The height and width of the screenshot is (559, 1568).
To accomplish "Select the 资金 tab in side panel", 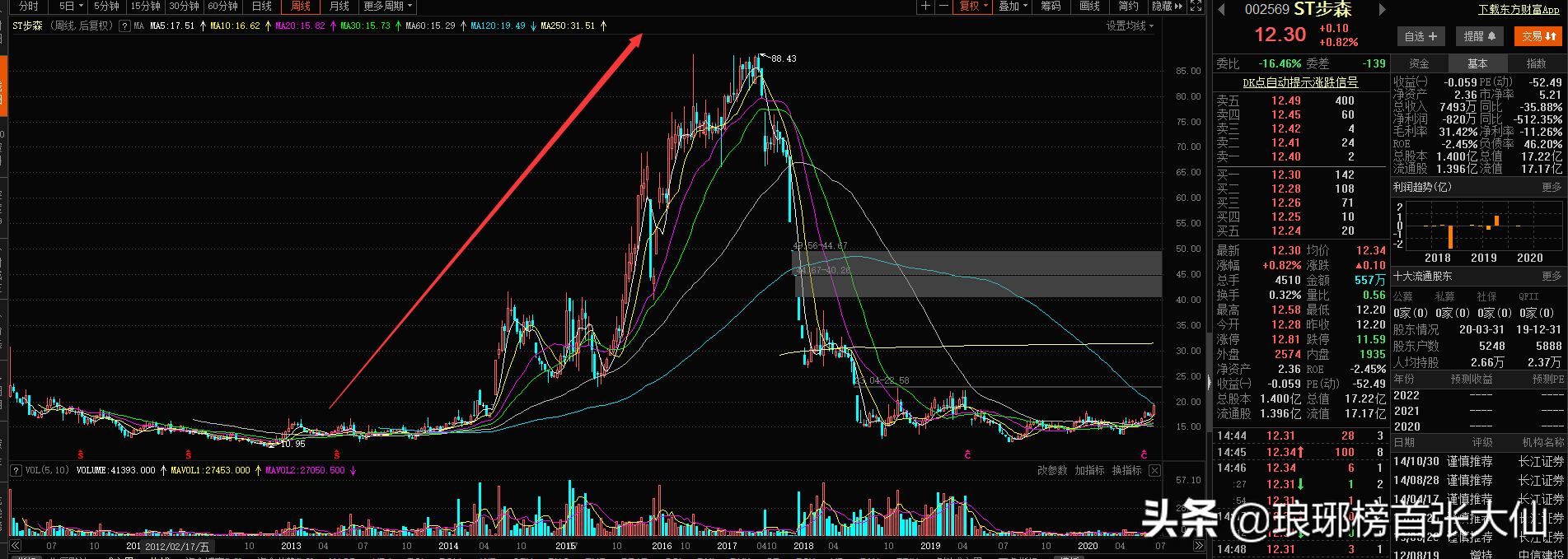I will [x=1419, y=63].
